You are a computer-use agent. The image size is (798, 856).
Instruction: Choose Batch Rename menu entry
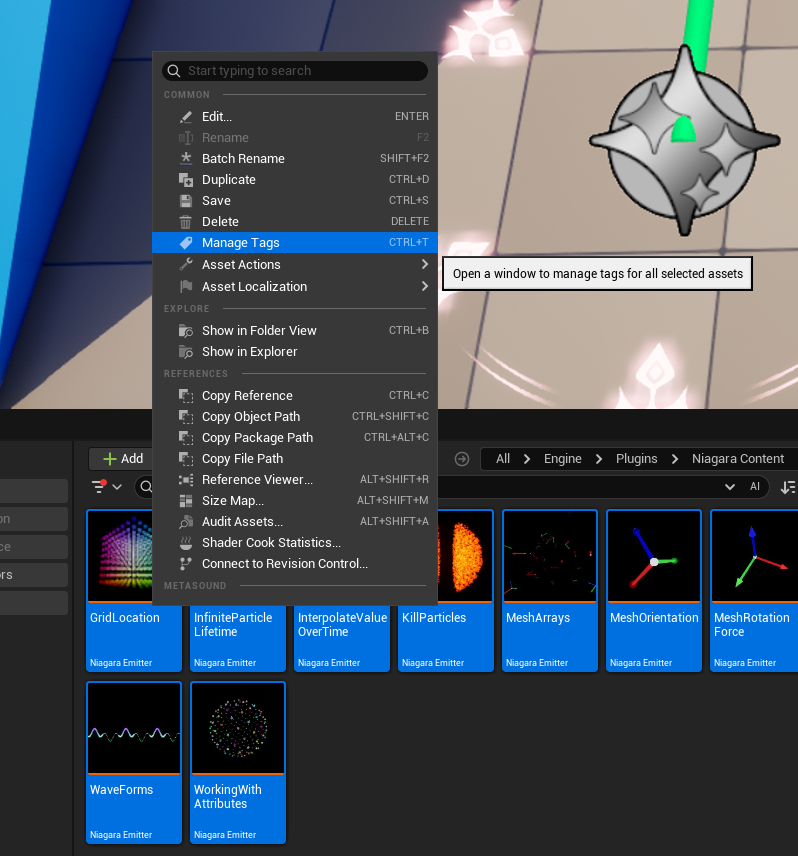coord(295,159)
